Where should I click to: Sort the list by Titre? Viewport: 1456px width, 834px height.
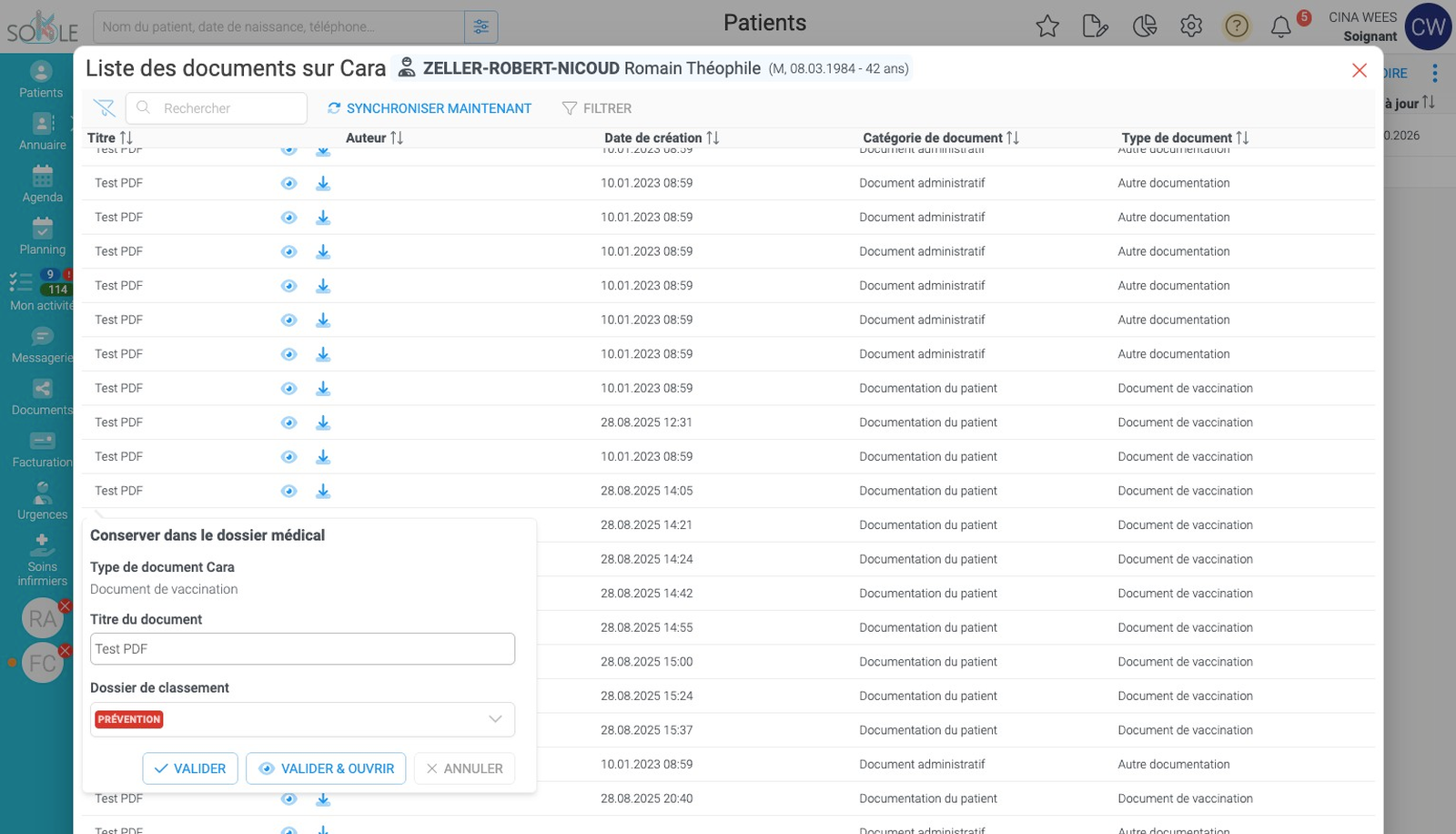[x=110, y=137]
